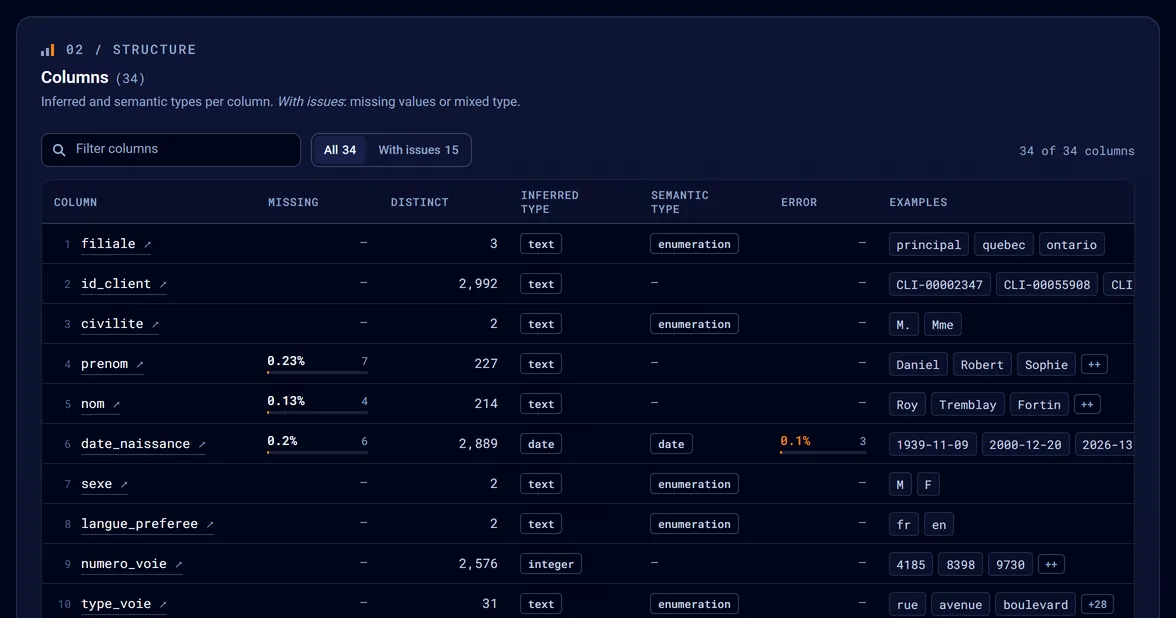
Task: Click the fr example chip
Action: pos(903,524)
